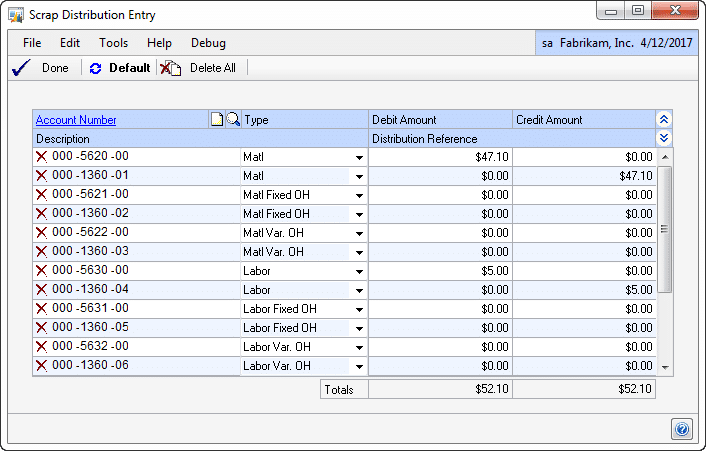This screenshot has height=451, width=706.
Task: Click the red X beside account 000-5620-00
Action: pyautogui.click(x=42, y=157)
